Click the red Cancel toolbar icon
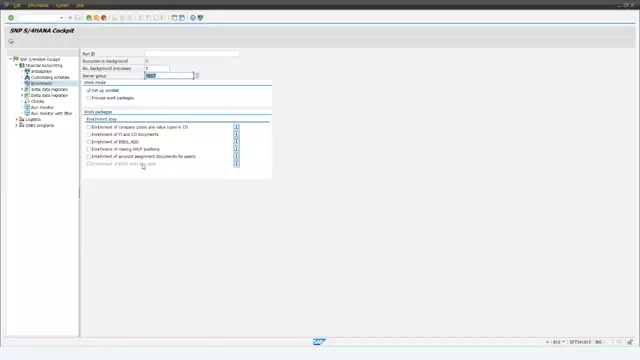Image resolution: width=640 pixels, height=360 pixels. click(104, 18)
